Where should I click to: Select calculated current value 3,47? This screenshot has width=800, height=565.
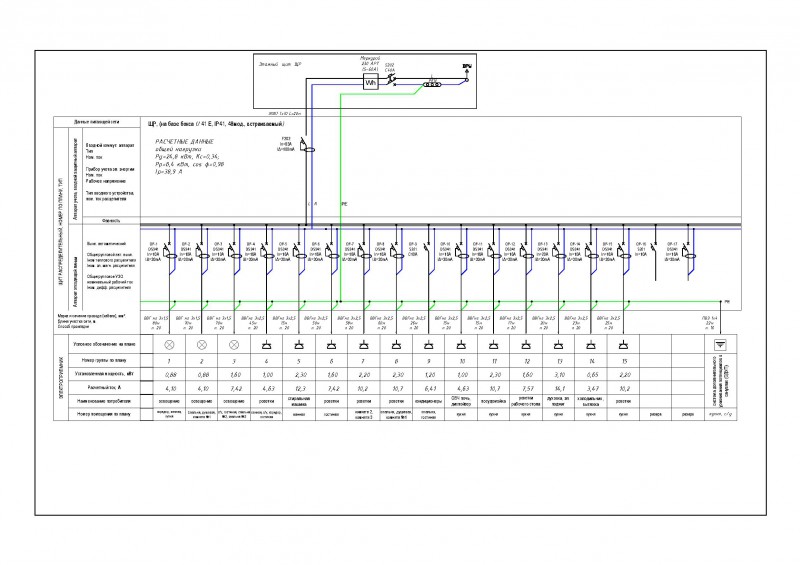(592, 388)
